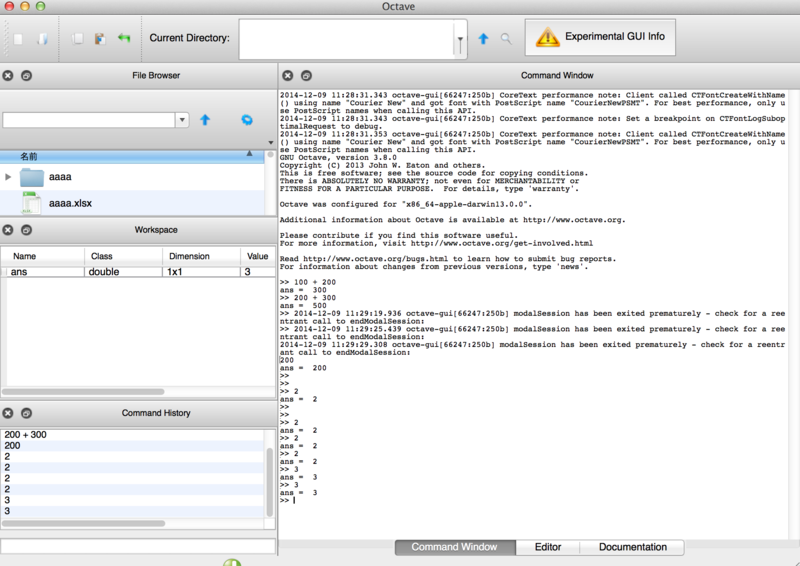Select the aaaa folder
Image resolution: width=800 pixels, height=566 pixels.
coord(60,177)
